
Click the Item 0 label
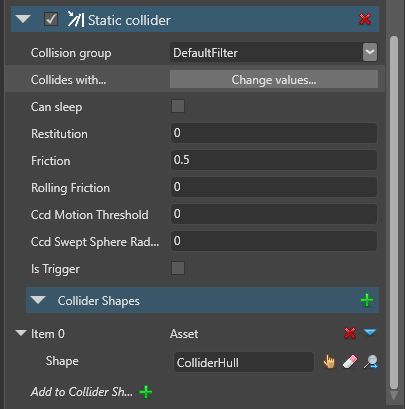point(48,334)
